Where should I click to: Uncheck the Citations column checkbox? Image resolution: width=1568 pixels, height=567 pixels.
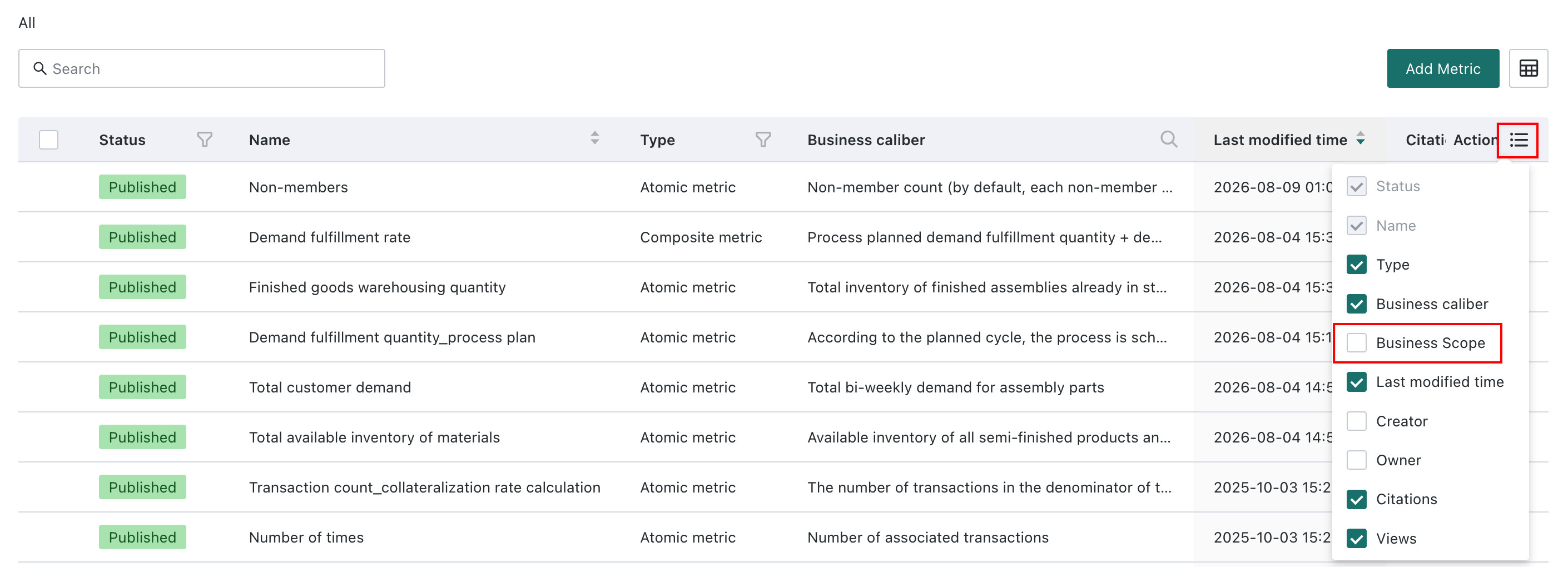(x=1356, y=500)
